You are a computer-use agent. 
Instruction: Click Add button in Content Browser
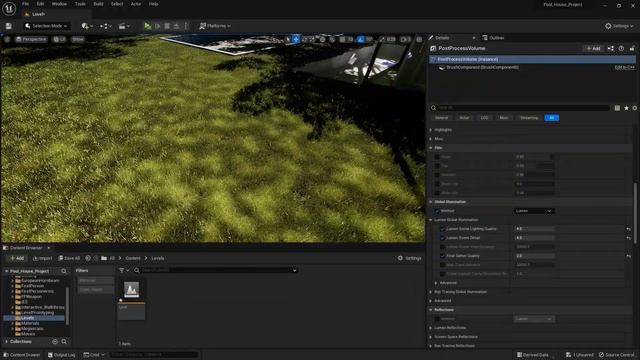tap(17, 258)
